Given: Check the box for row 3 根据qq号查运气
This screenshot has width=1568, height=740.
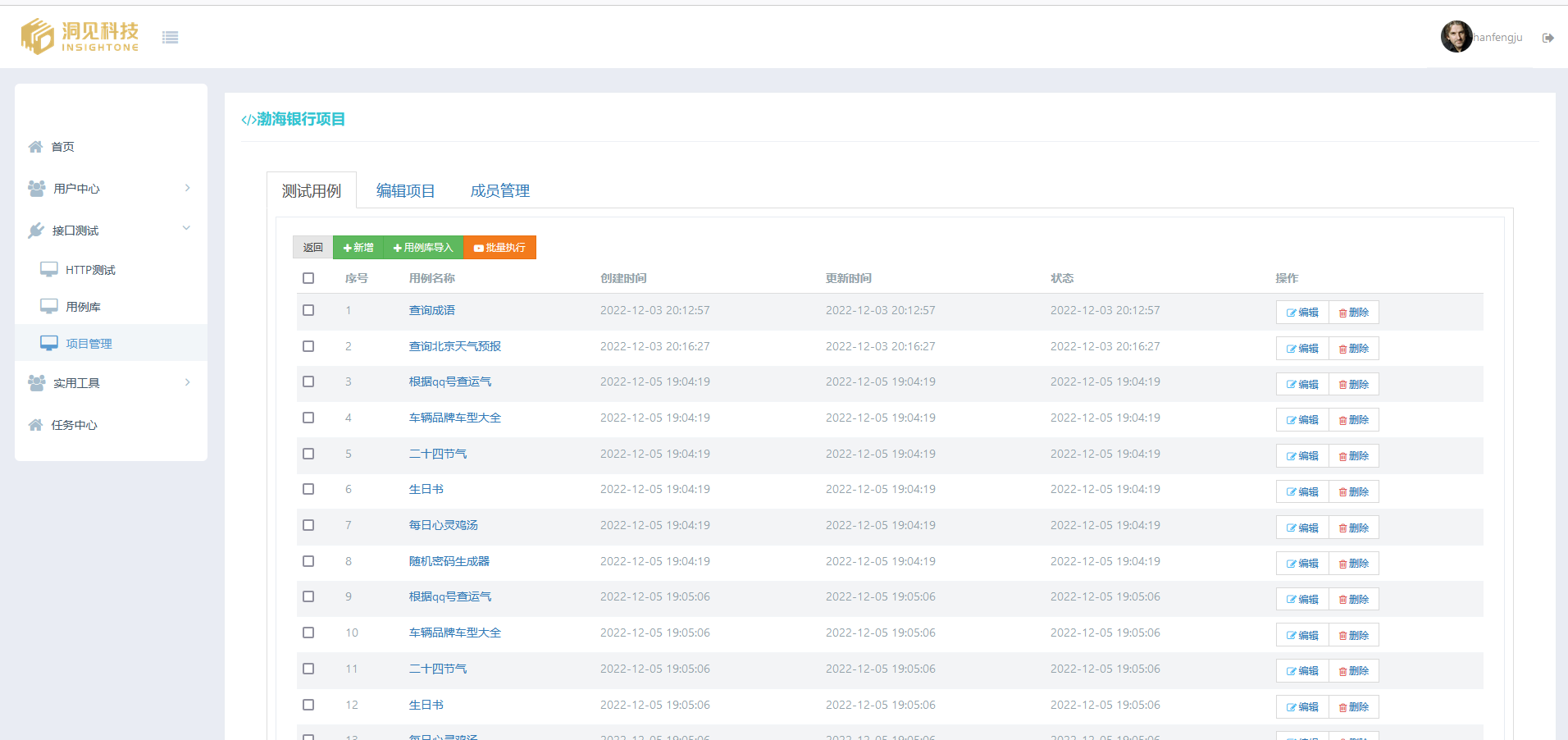Looking at the screenshot, I should pyautogui.click(x=308, y=381).
